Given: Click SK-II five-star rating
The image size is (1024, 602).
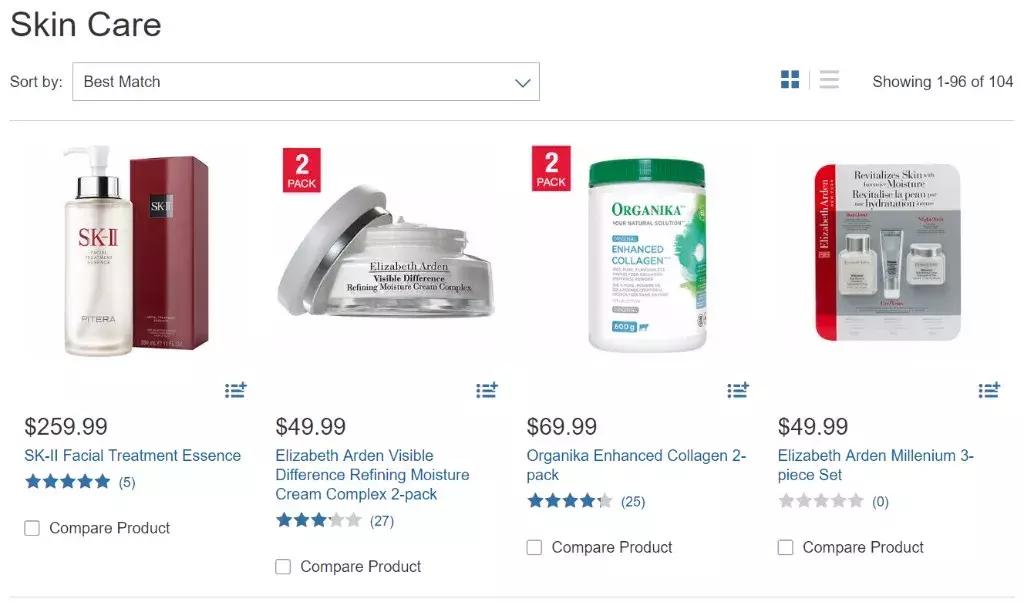Looking at the screenshot, I should pyautogui.click(x=68, y=482).
